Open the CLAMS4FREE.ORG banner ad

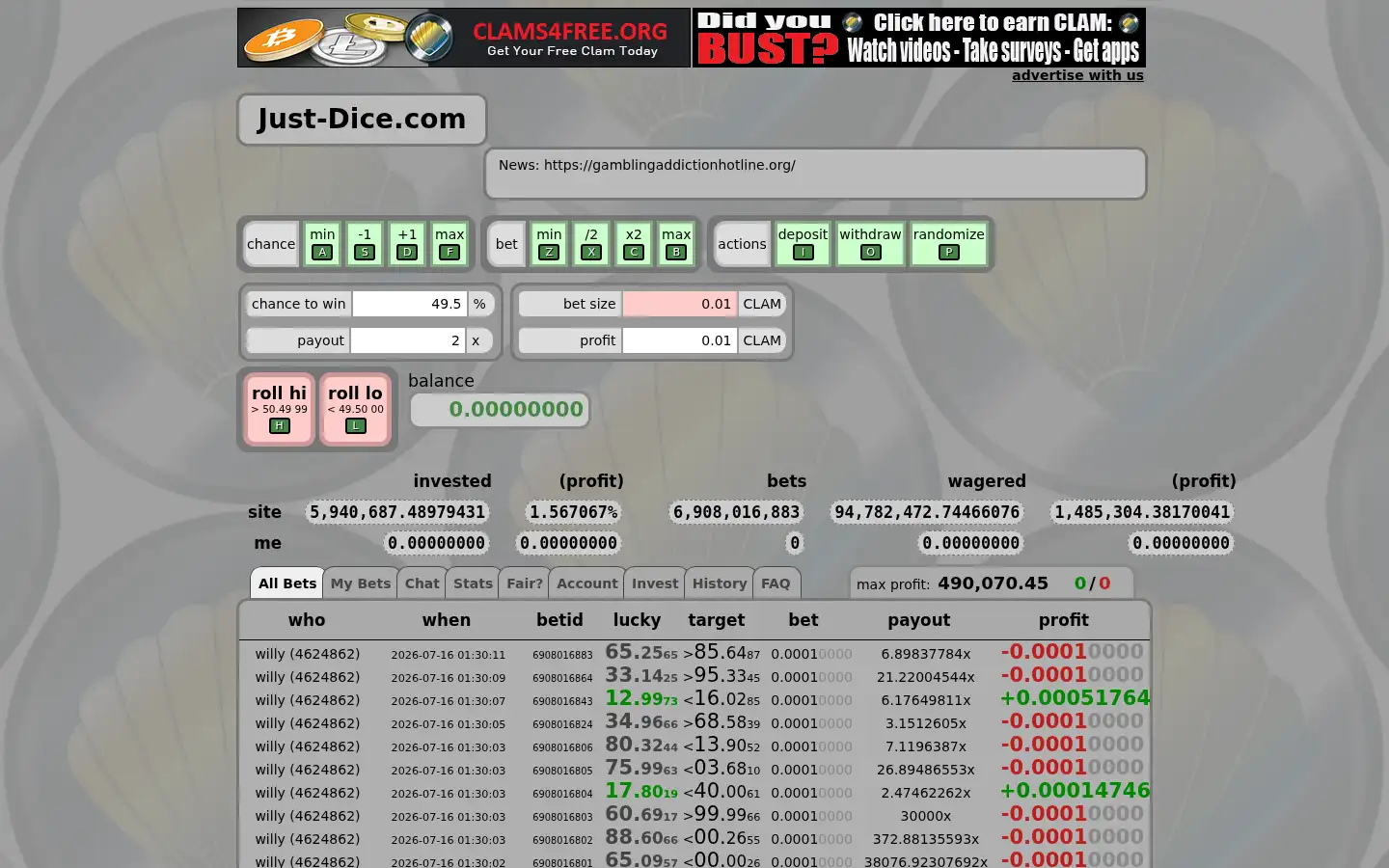464,38
